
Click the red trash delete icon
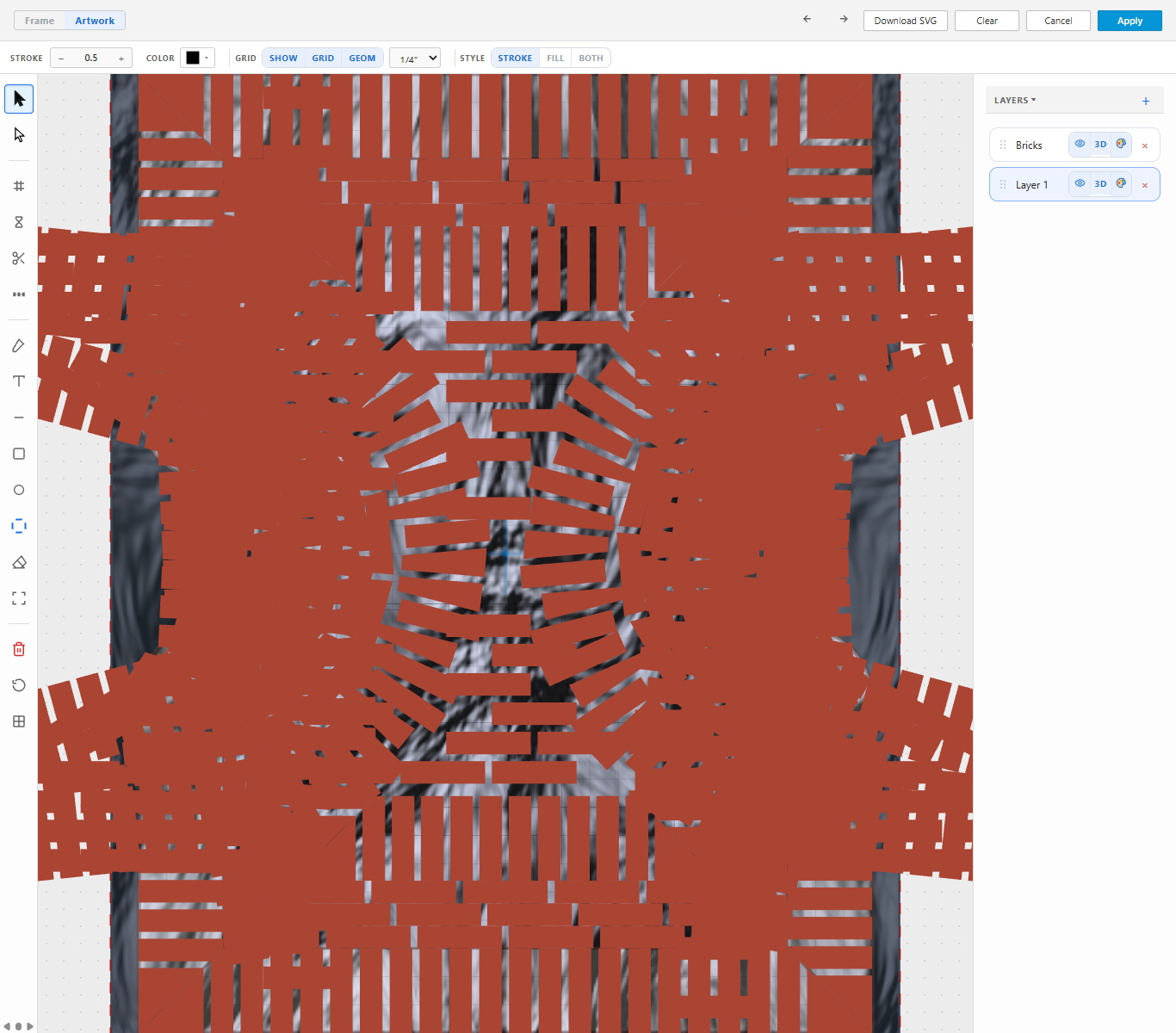(19, 649)
